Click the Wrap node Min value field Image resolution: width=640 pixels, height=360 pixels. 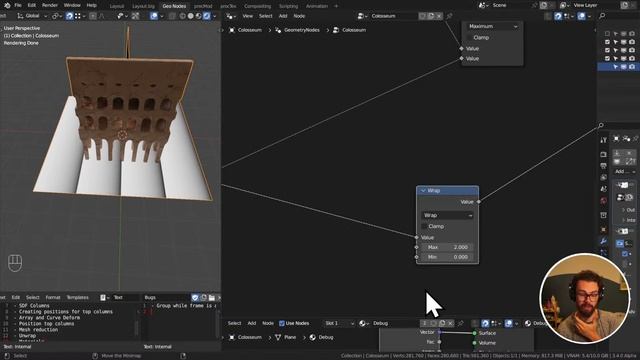447,257
